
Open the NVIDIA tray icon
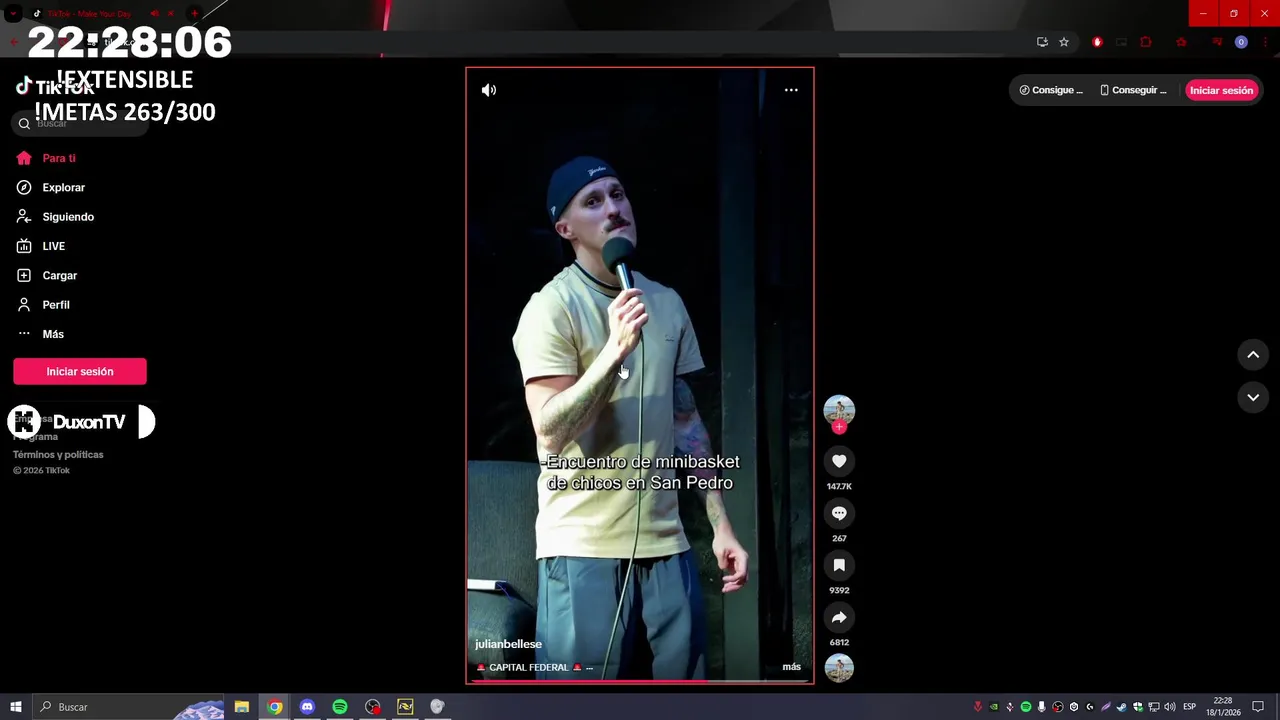(x=994, y=707)
